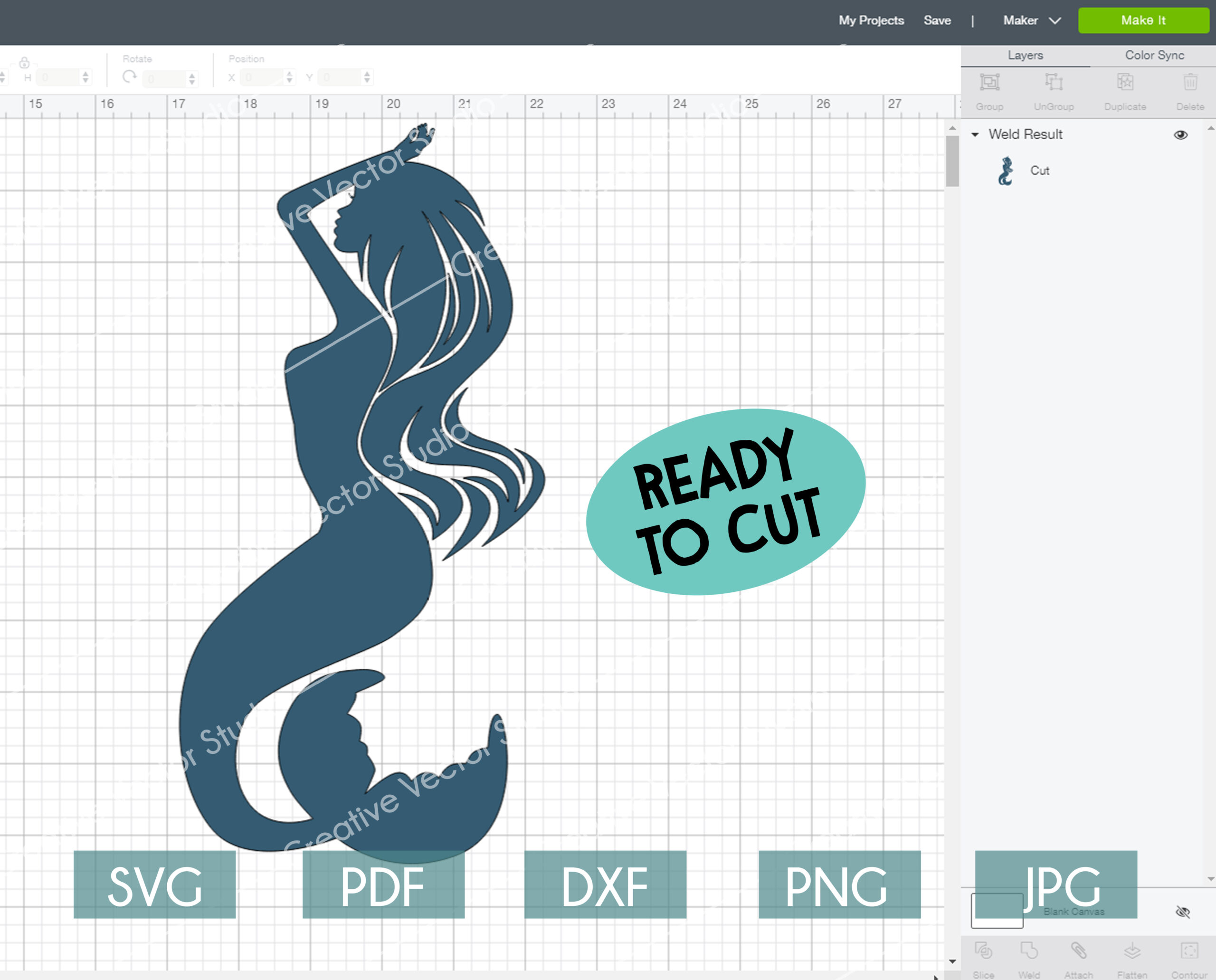The image size is (1216, 980).
Task: Click the canvas scroll up arrow
Action: click(x=952, y=129)
